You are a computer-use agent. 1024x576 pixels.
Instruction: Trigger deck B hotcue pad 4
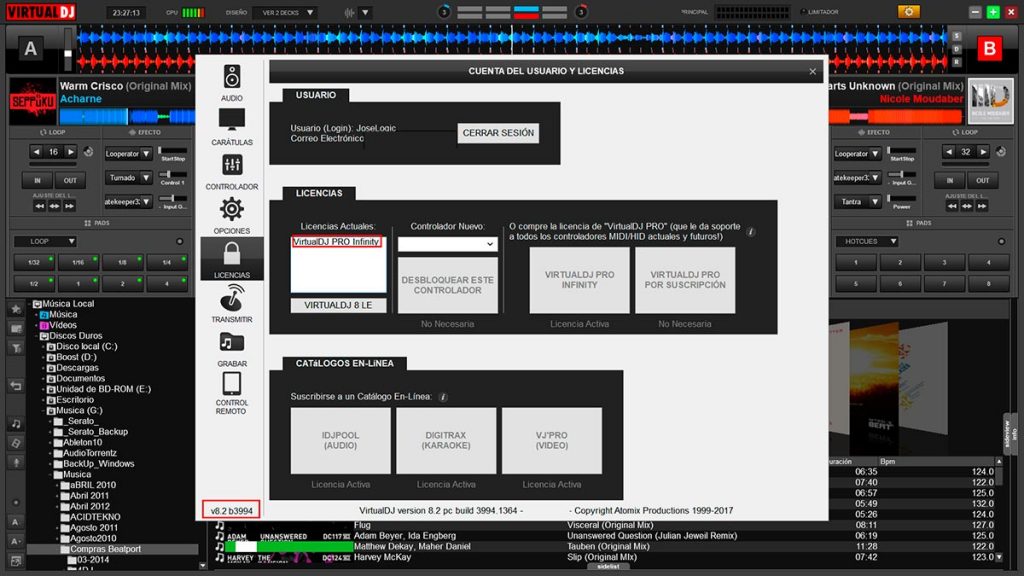(x=989, y=263)
